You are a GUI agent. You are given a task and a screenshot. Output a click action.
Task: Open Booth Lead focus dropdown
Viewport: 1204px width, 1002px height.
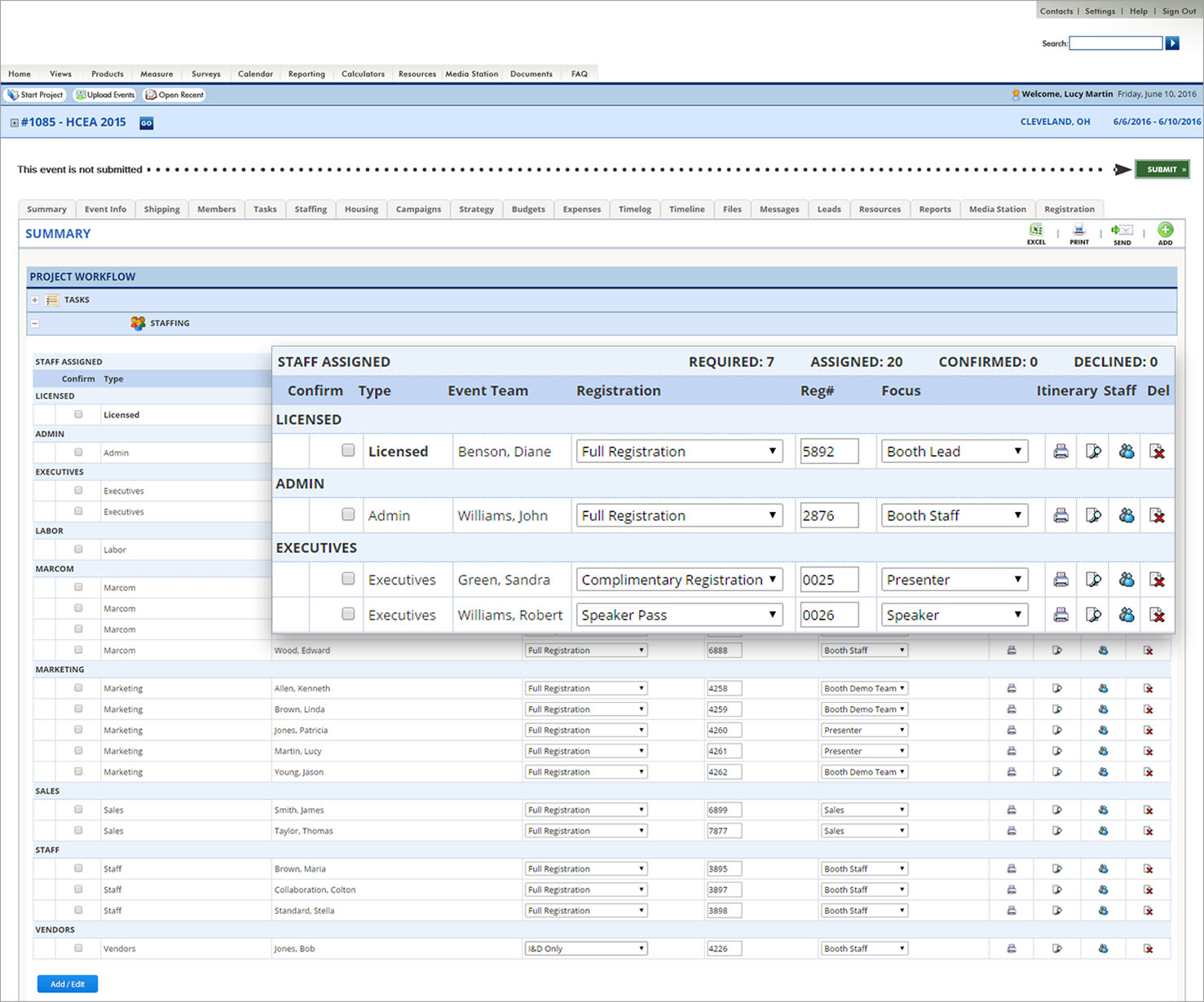click(954, 452)
